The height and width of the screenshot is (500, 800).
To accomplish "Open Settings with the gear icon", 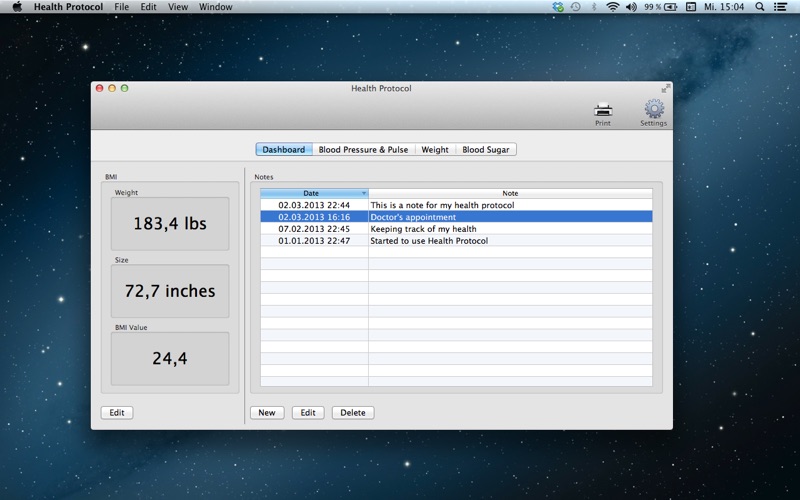I will pos(654,109).
